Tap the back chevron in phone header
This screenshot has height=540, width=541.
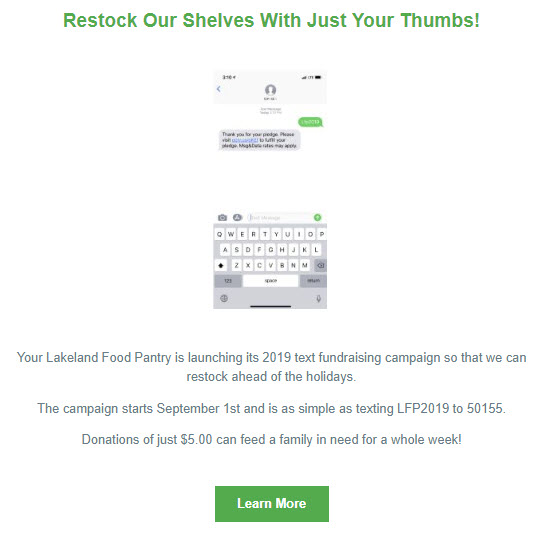click(218, 89)
